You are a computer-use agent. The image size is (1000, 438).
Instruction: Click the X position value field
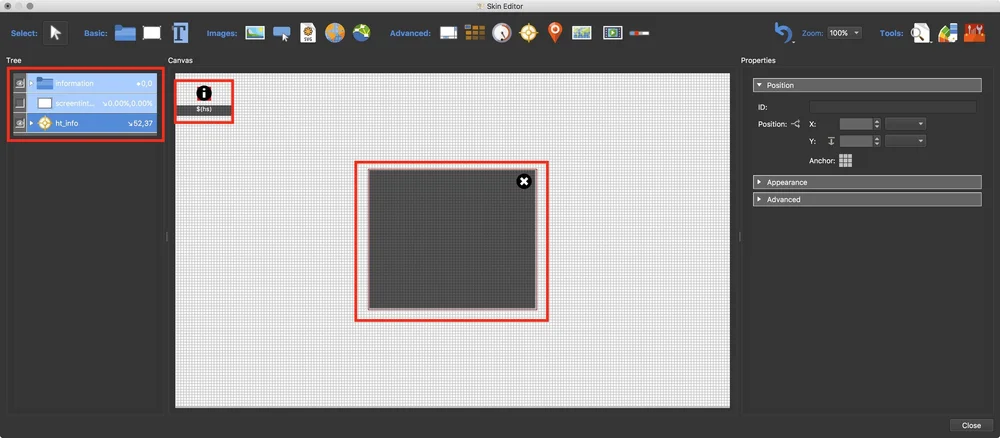click(x=856, y=124)
